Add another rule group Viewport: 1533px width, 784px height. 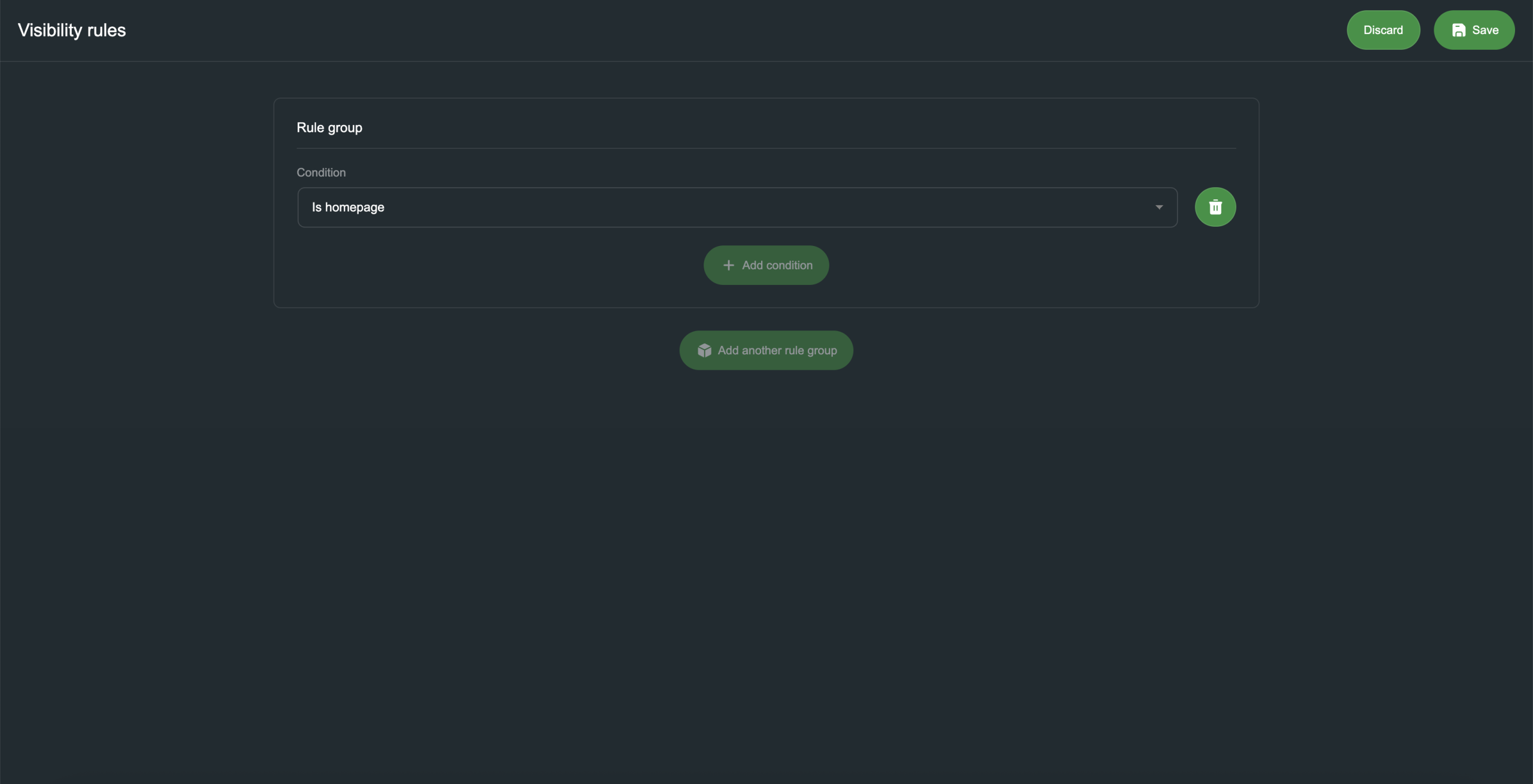tap(766, 350)
